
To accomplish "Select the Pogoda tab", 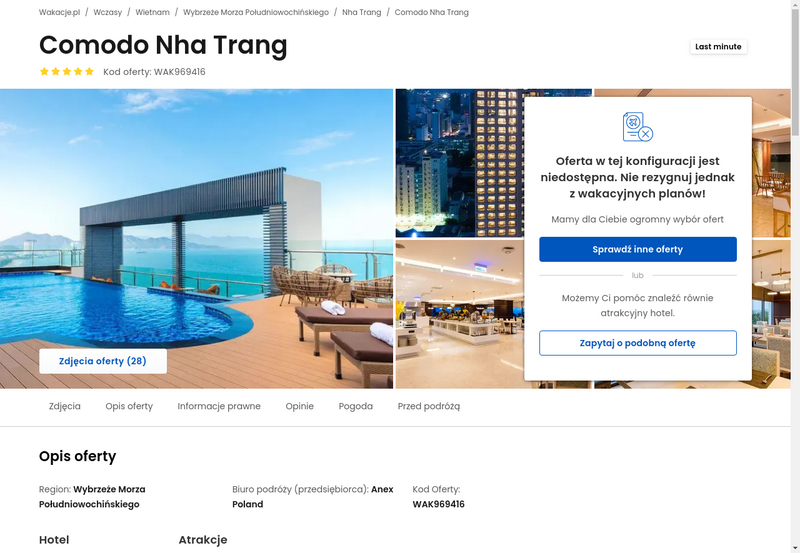I will pos(356,406).
